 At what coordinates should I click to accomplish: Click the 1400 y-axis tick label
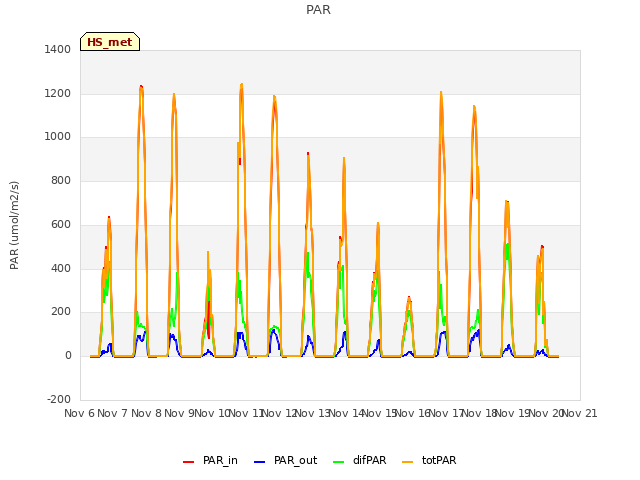pos(58,49)
